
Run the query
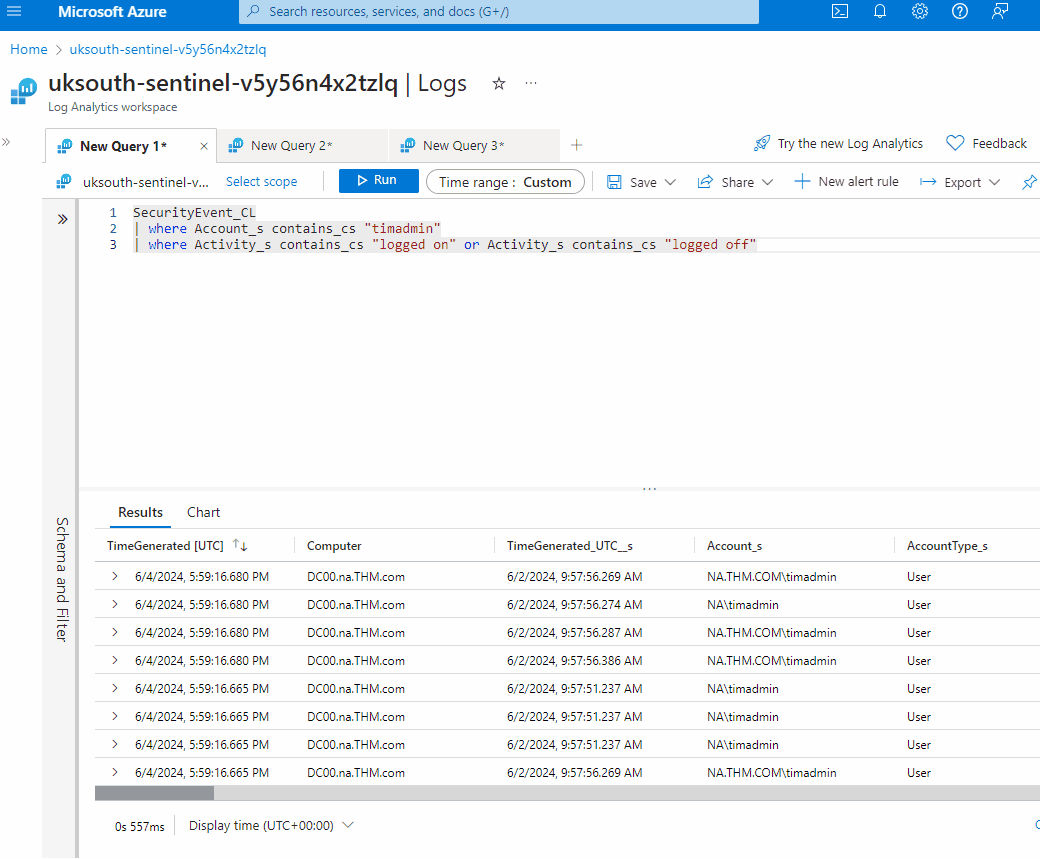(x=378, y=180)
